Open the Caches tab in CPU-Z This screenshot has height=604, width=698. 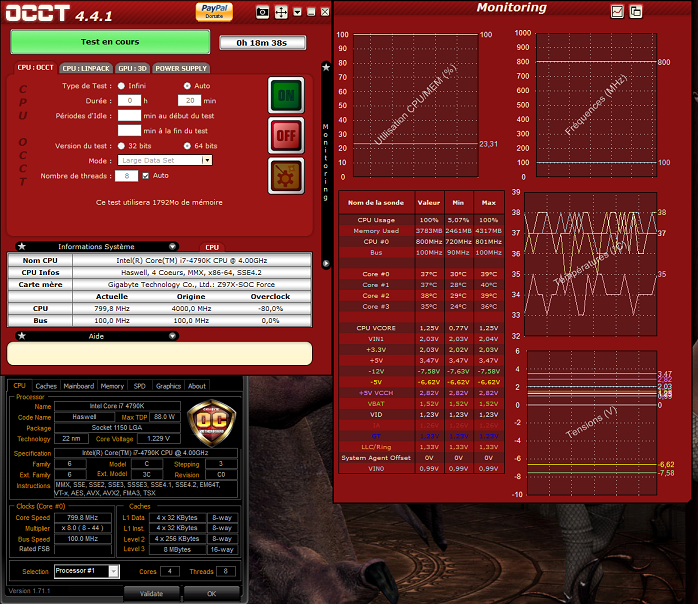[x=46, y=386]
